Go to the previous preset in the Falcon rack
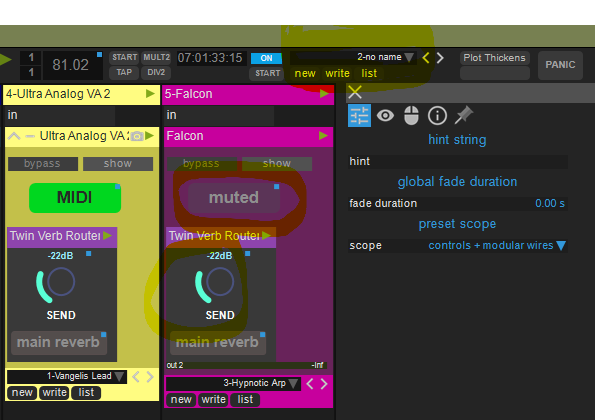The height and width of the screenshot is (420, 595). pos(310,384)
